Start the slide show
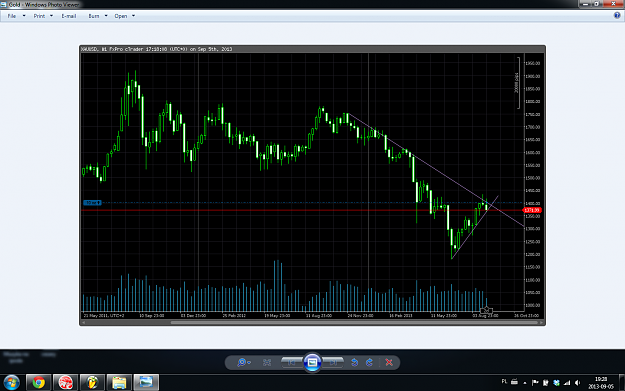The image size is (625, 391). 312,362
